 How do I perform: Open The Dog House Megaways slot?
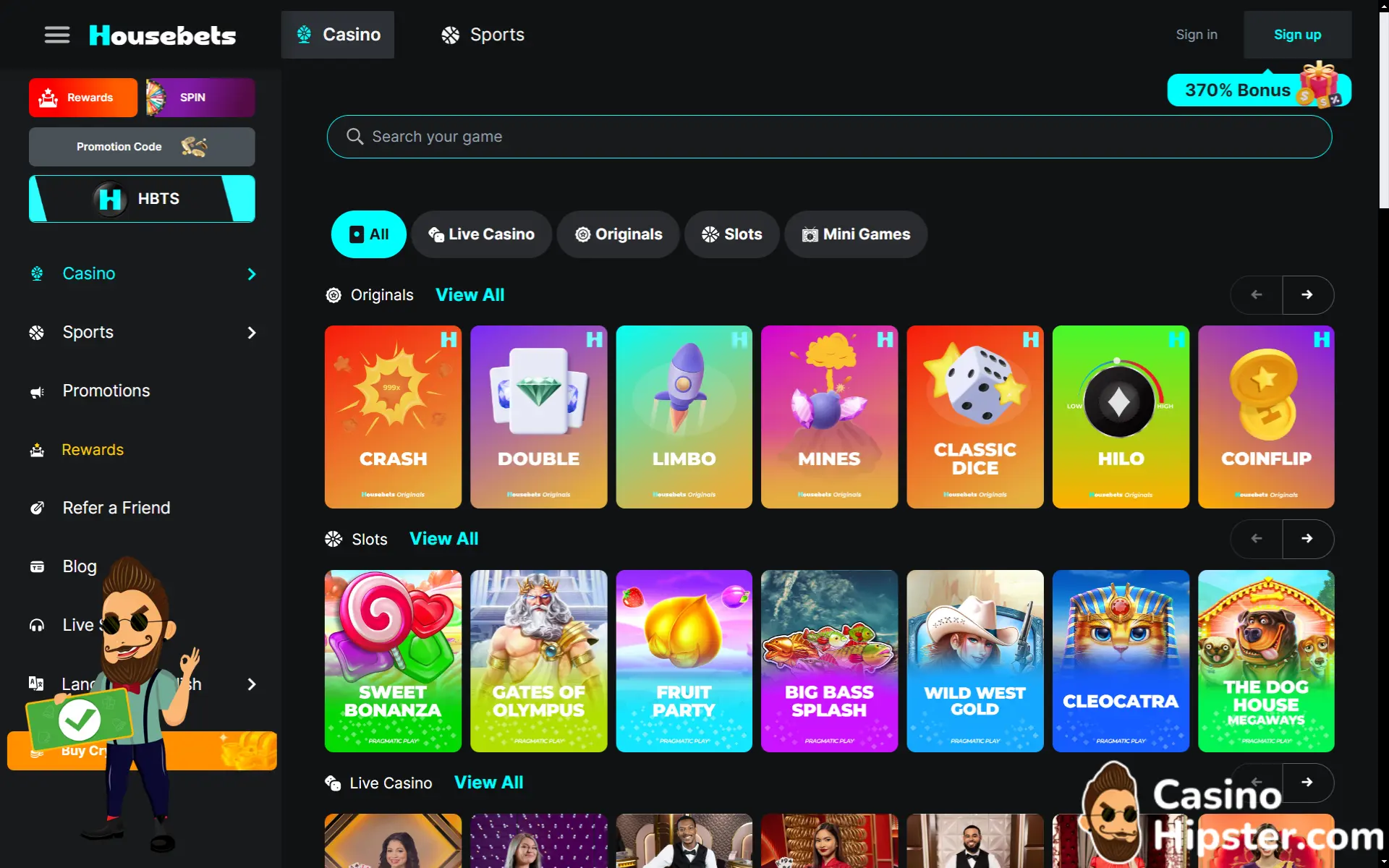tap(1266, 661)
